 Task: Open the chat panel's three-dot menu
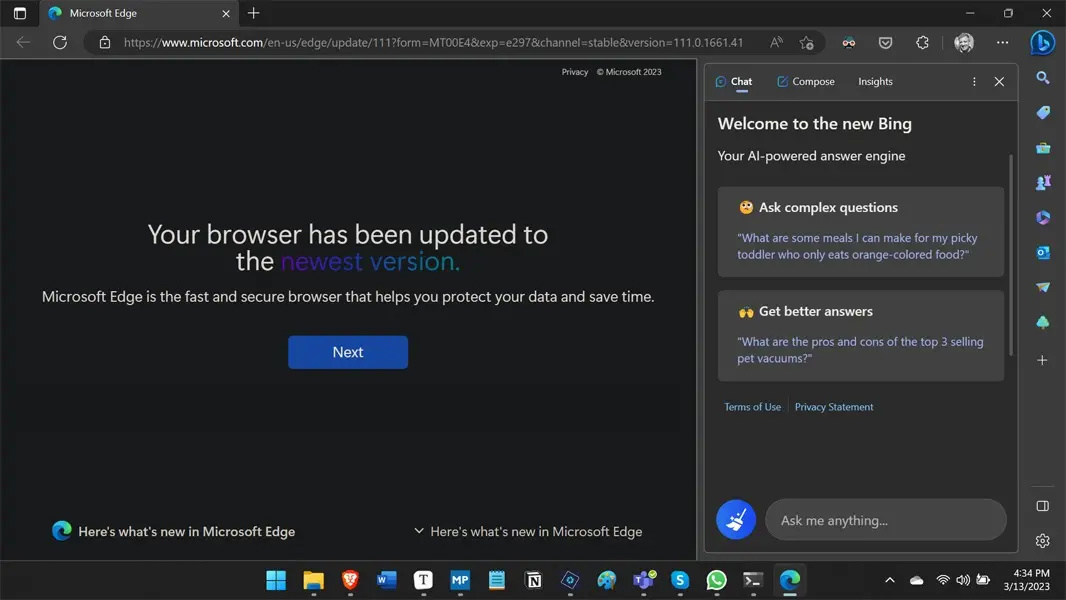[974, 81]
